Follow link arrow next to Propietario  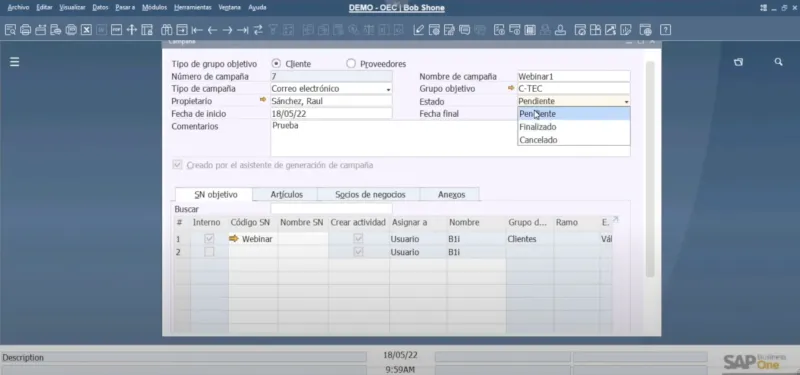[263, 100]
